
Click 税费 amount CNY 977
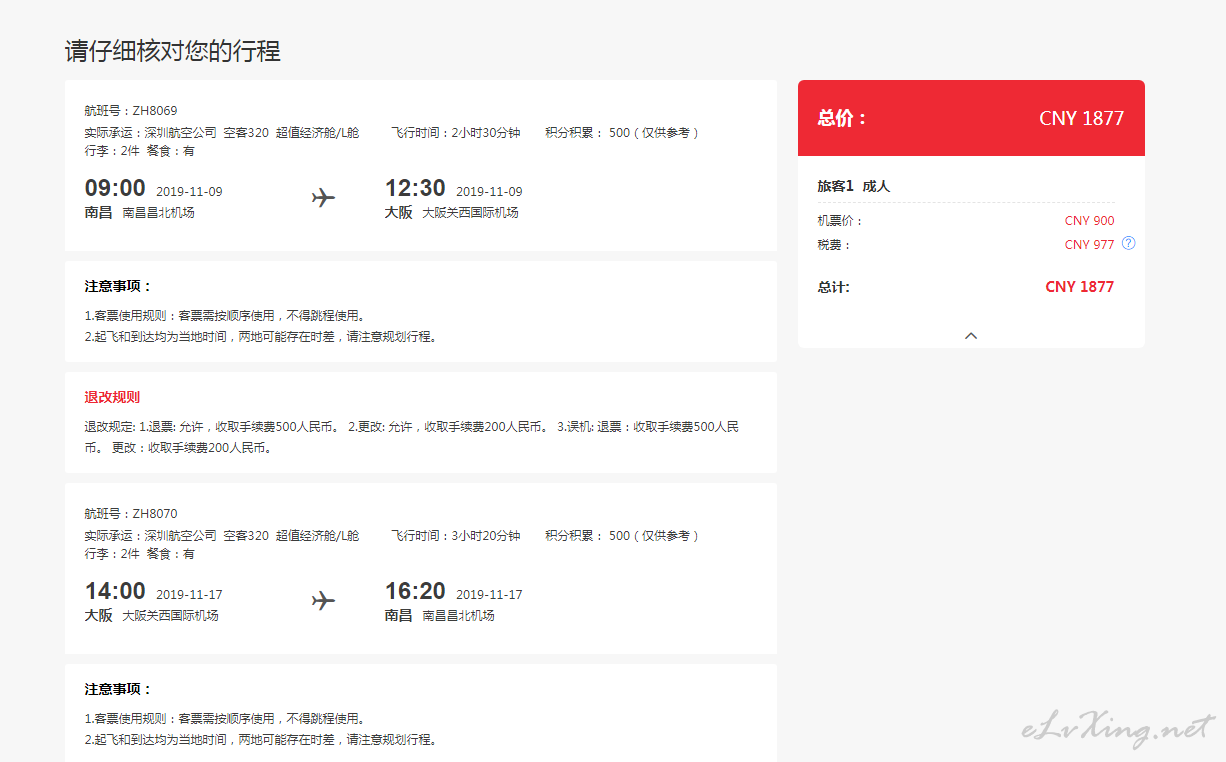[1089, 244]
